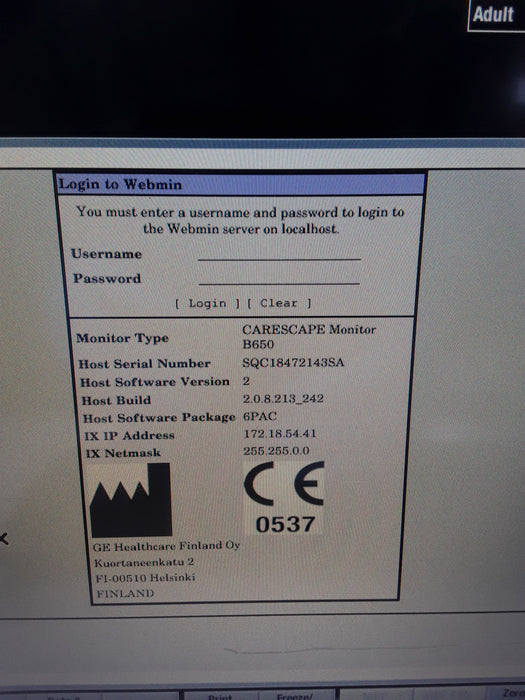This screenshot has width=525, height=700.
Task: Click the 'IX IP Address' label
Action: (x=129, y=435)
